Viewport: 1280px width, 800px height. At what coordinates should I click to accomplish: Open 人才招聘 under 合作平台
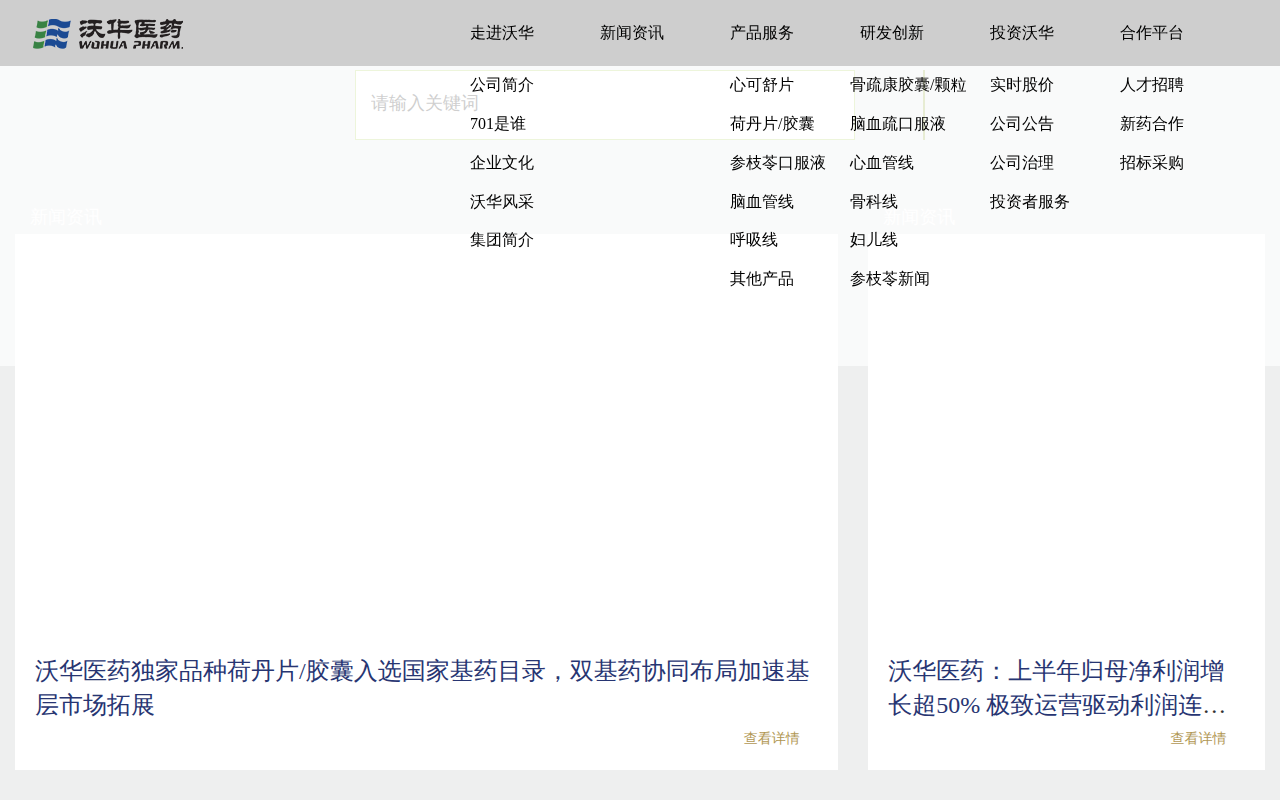click(1152, 85)
